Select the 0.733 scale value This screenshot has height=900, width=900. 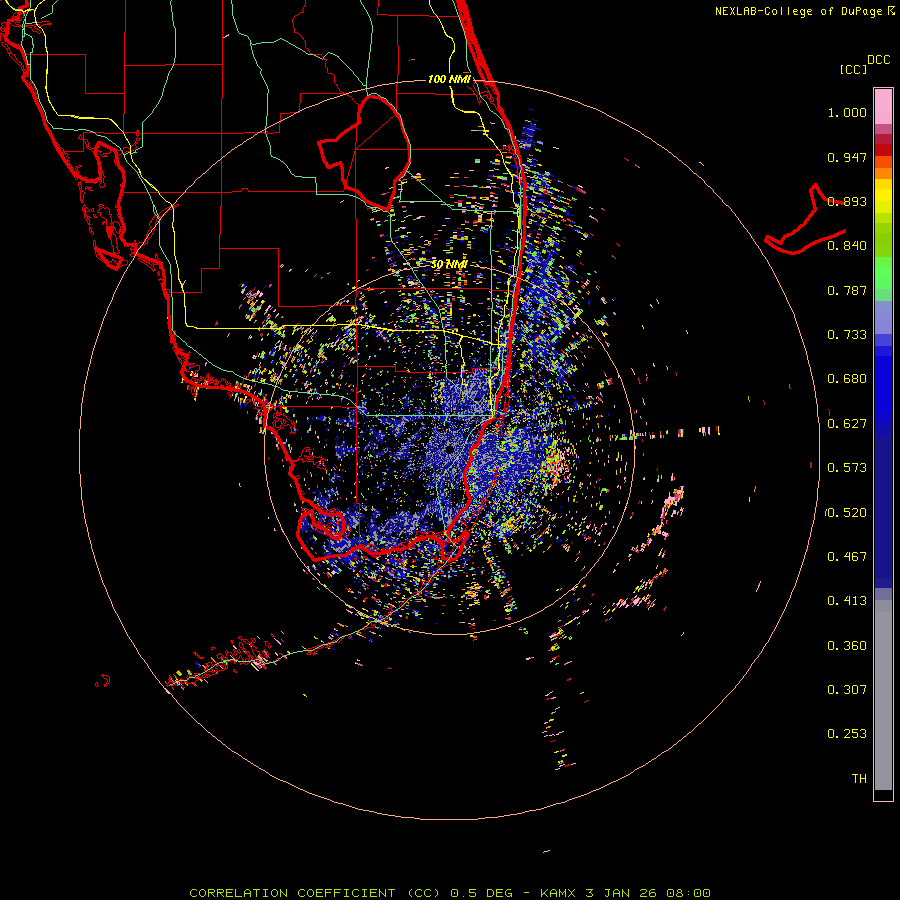pyautogui.click(x=847, y=335)
